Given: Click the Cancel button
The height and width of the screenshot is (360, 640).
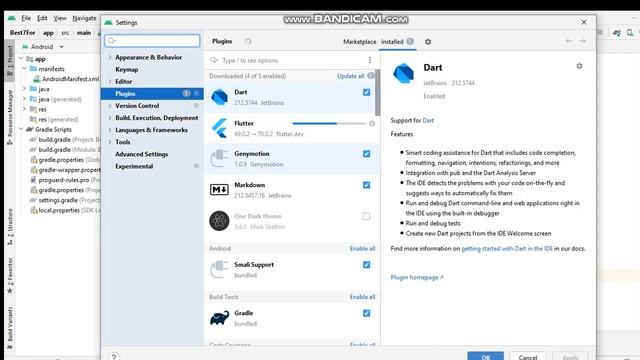Looking at the screenshot, I should coord(528,356).
